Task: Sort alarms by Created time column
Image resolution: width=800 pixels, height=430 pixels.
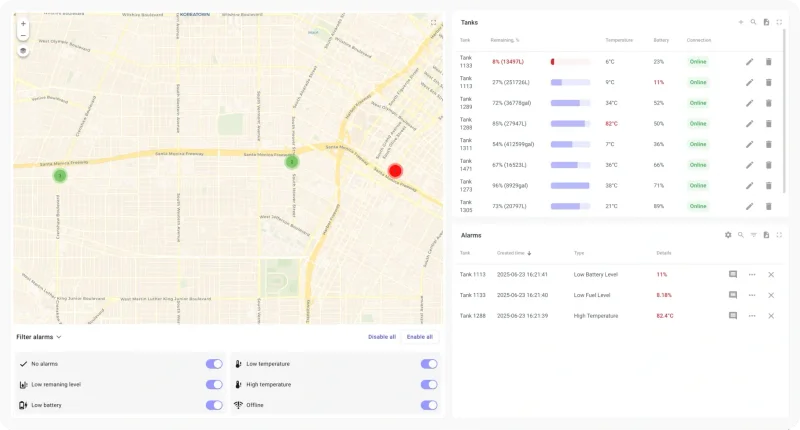Action: pyautogui.click(x=514, y=253)
